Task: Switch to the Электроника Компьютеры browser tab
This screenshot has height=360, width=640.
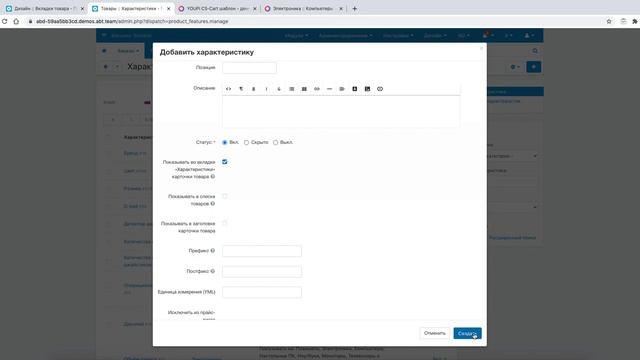Action: click(x=302, y=9)
